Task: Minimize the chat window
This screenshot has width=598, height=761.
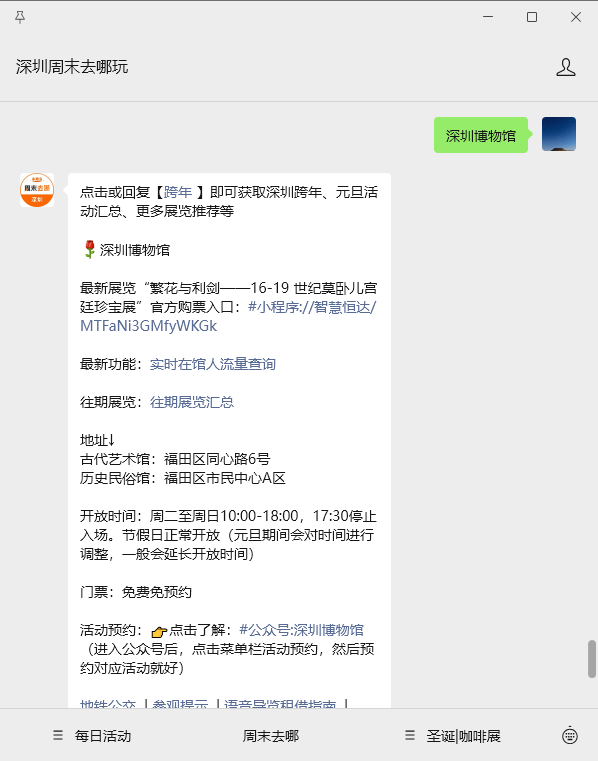Action: (488, 17)
